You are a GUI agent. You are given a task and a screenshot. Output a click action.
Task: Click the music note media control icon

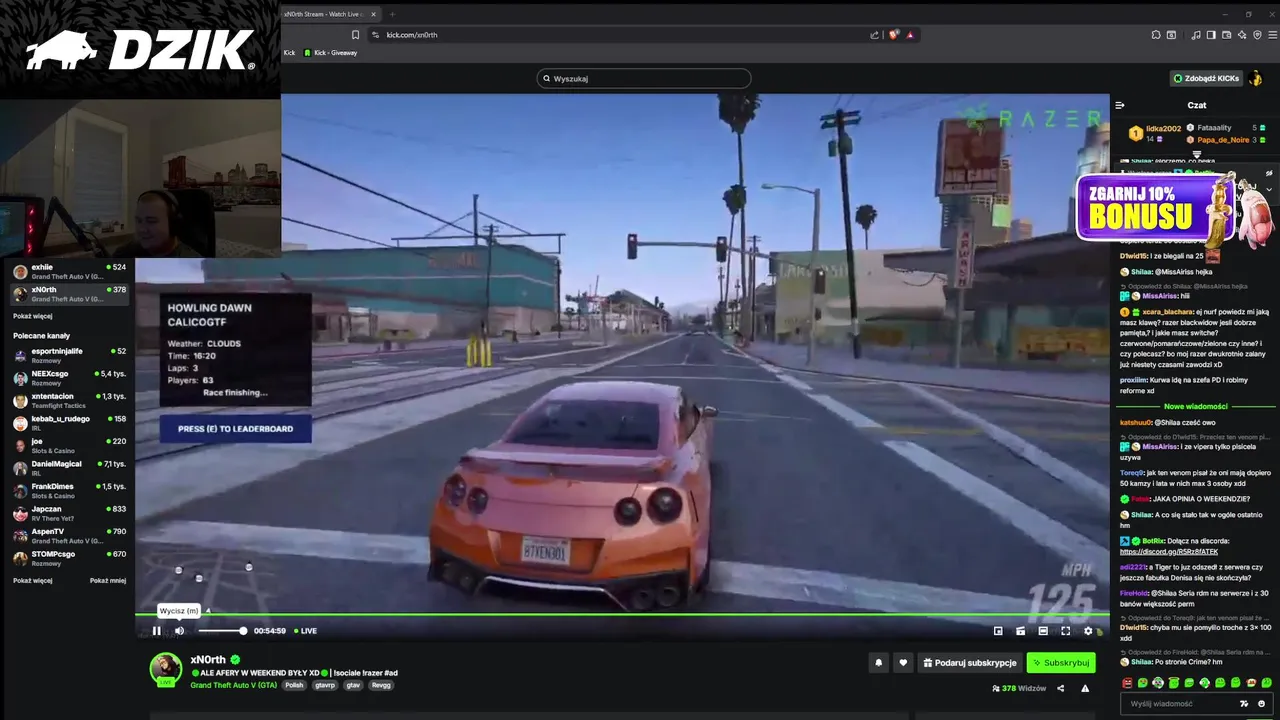coord(1196,35)
